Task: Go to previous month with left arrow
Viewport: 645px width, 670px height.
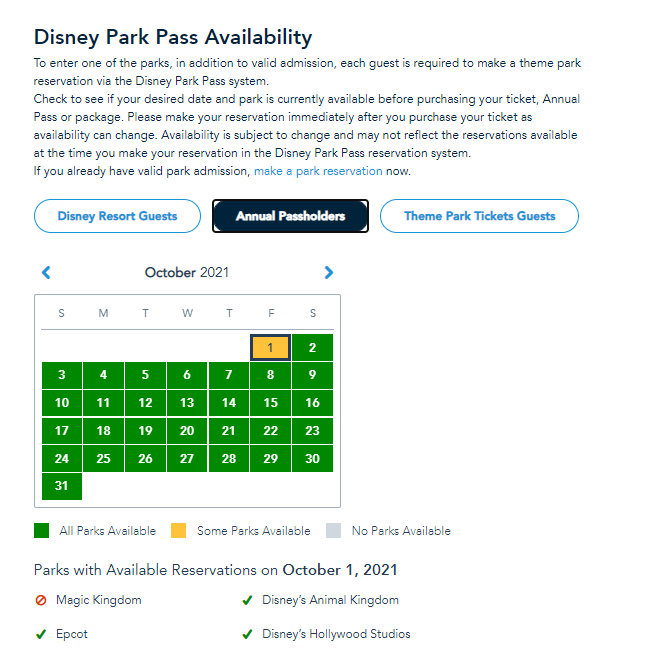Action: (46, 272)
